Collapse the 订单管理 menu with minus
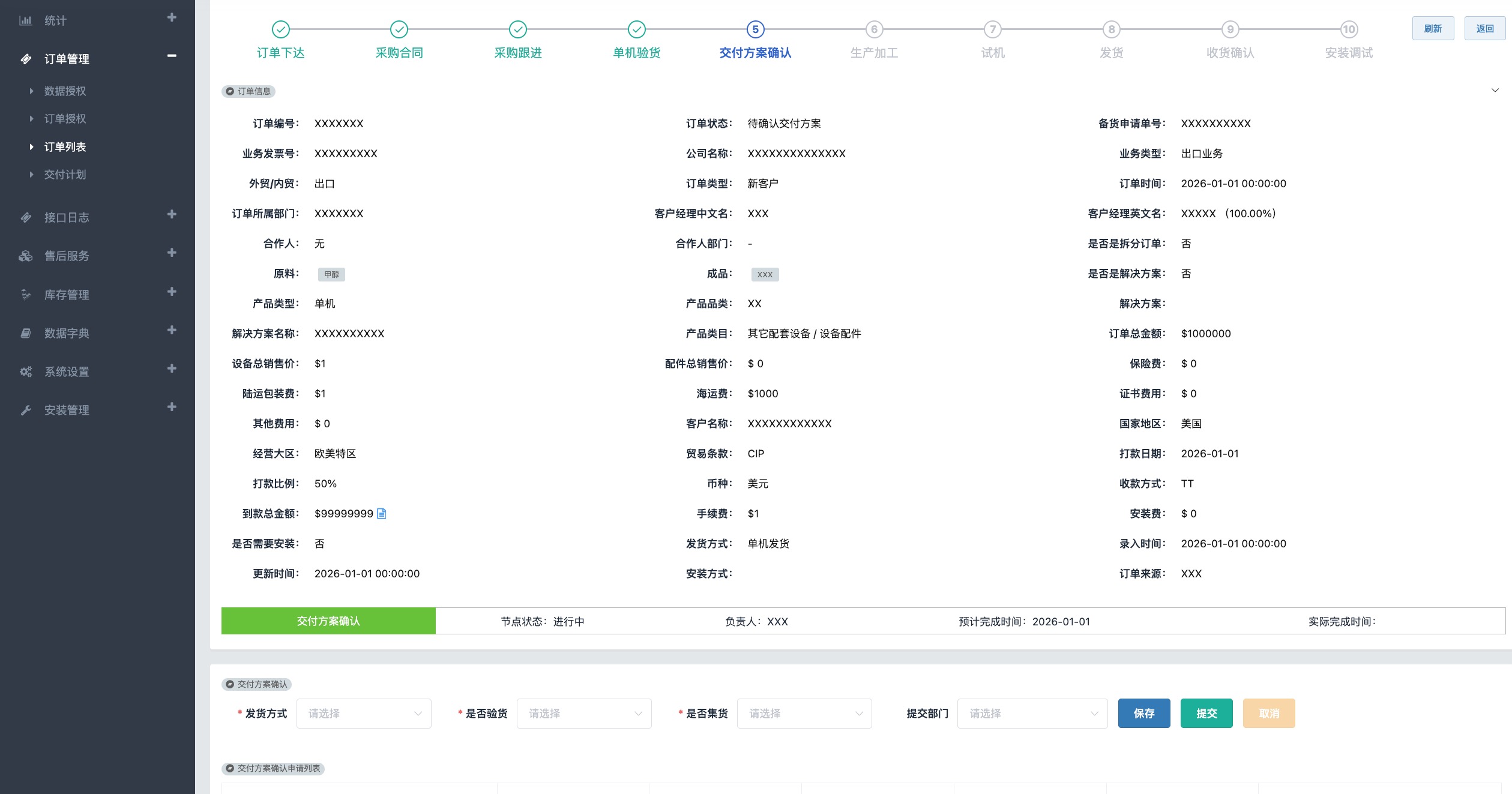This screenshot has height=794, width=1512. point(172,56)
